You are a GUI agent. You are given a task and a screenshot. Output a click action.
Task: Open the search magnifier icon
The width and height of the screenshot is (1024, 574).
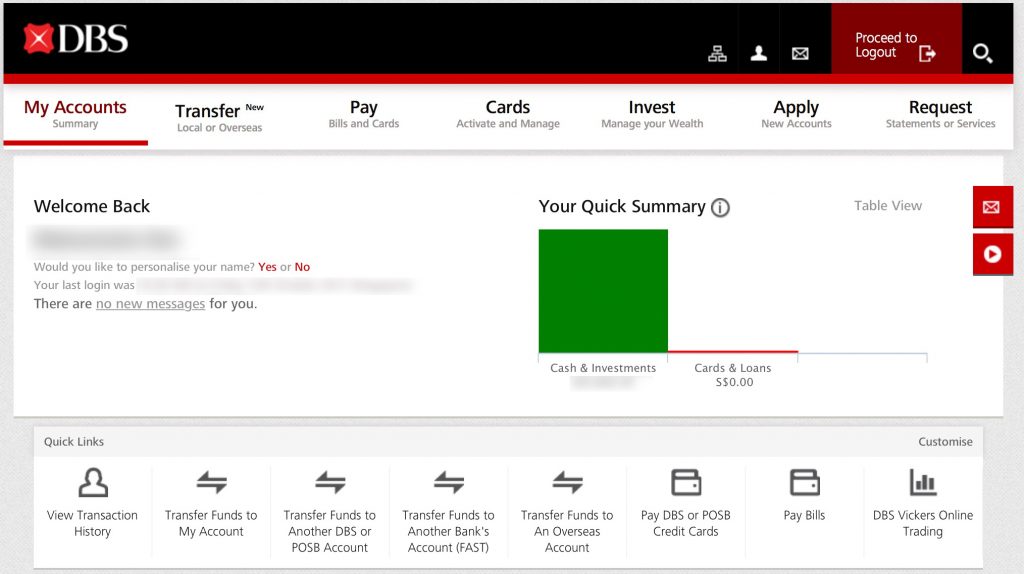982,53
